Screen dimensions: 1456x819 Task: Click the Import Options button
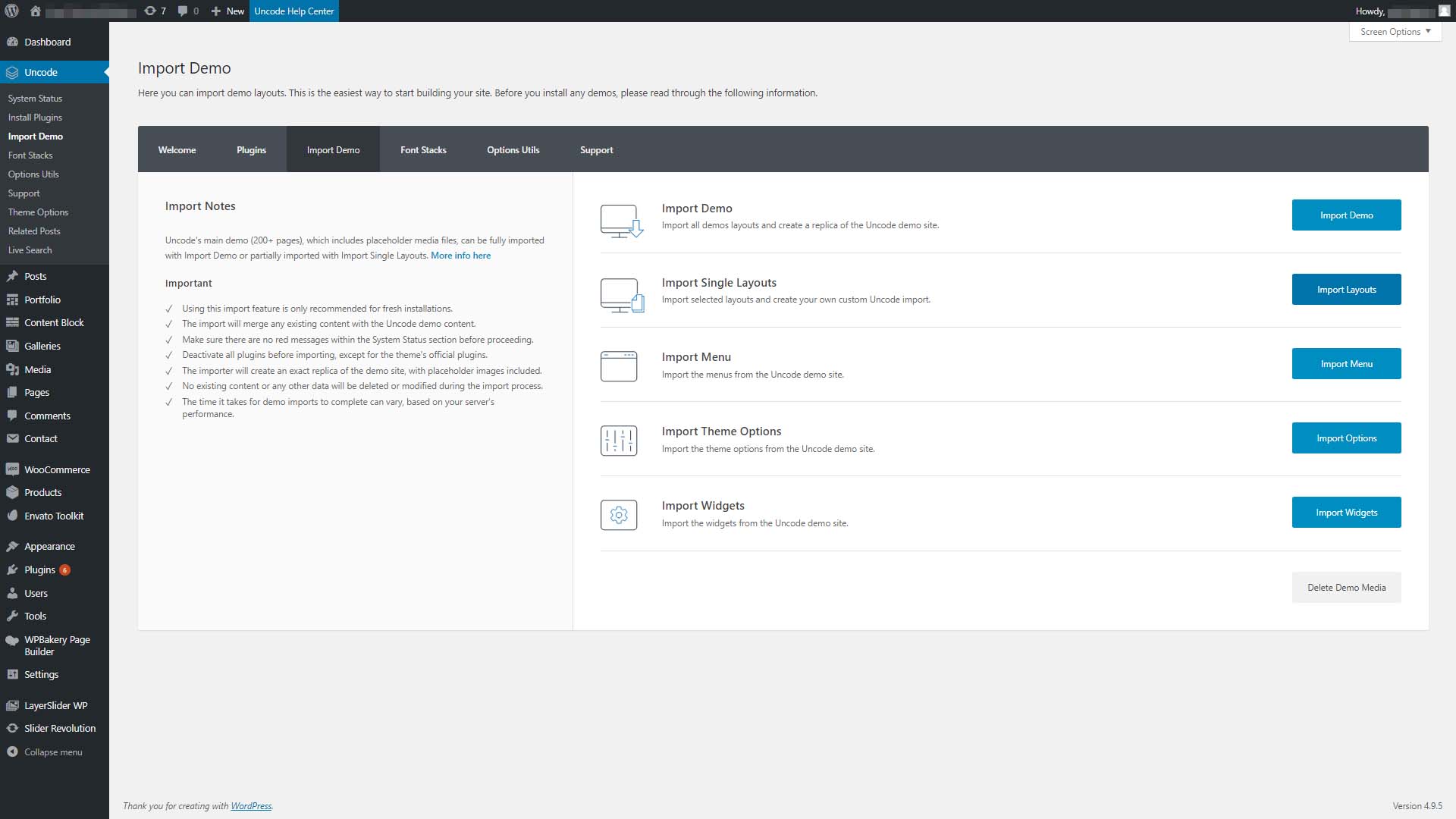(x=1346, y=438)
